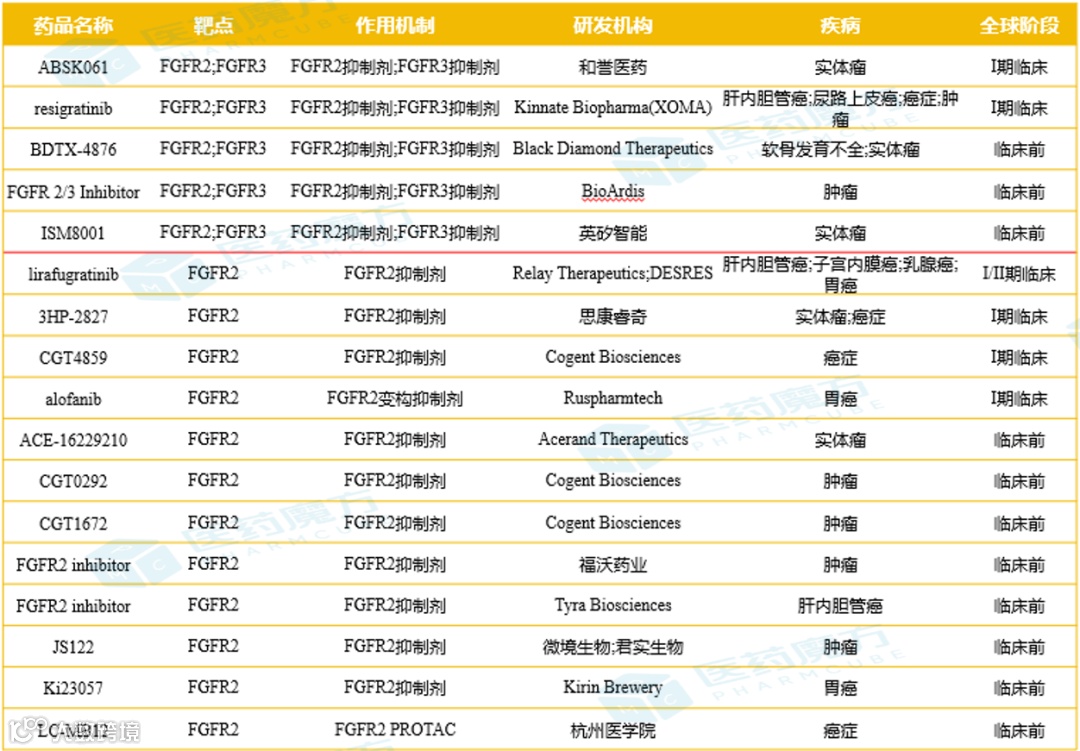Select FGFR2 inhibitor in the 福沃药业 row
1080x751 pixels.
pos(73,565)
